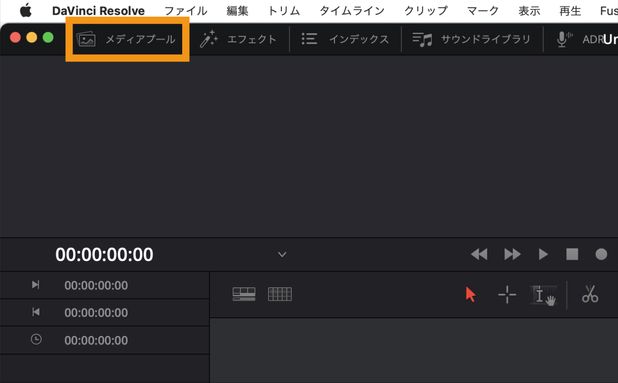Open the Sound Library (サウンドライブラリ) panel
618x383 pixels.
click(471, 39)
